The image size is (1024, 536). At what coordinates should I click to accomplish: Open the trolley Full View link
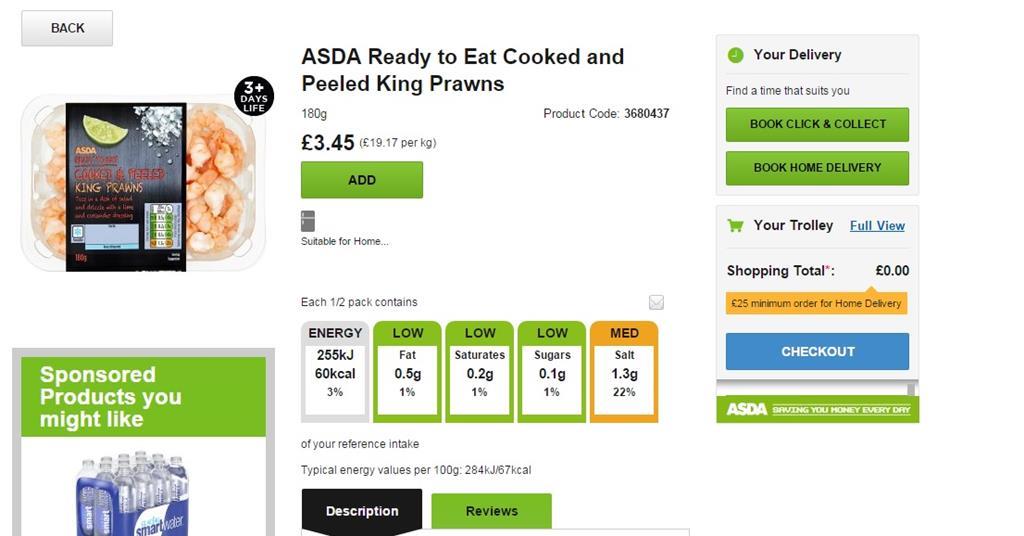pyautogui.click(x=877, y=226)
